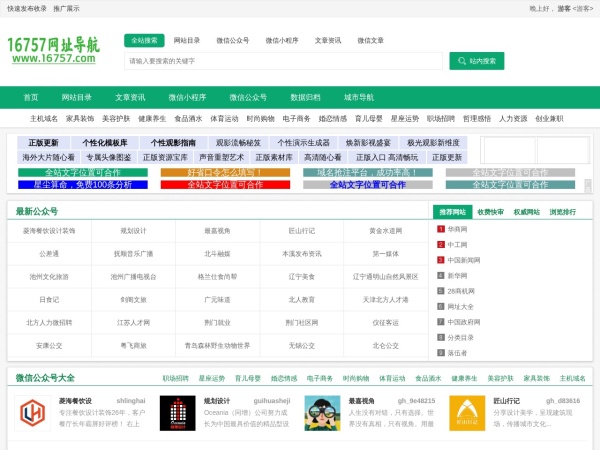Open the 匠山行记 orange account logo
The height and width of the screenshot is (450, 600).
[464, 412]
